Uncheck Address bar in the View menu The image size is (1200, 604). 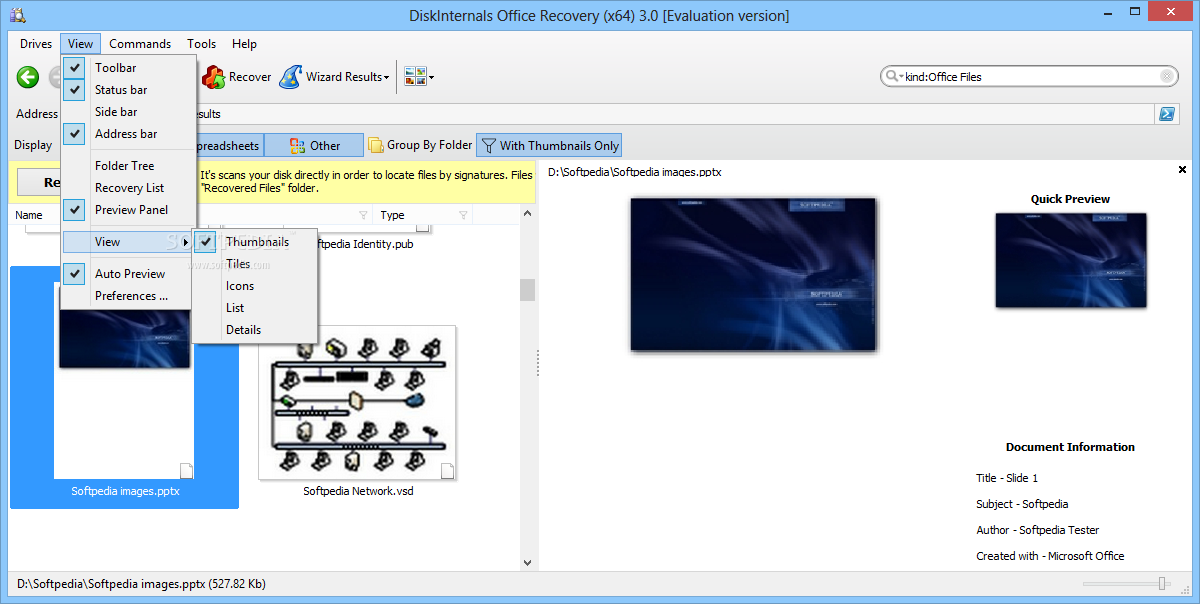pos(129,134)
